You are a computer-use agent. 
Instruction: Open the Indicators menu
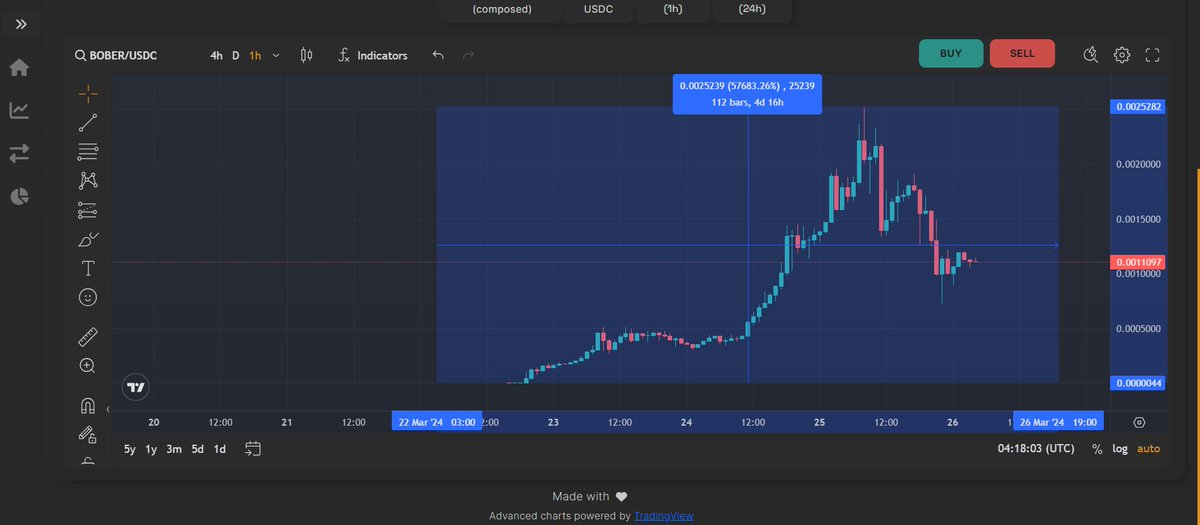tap(372, 55)
